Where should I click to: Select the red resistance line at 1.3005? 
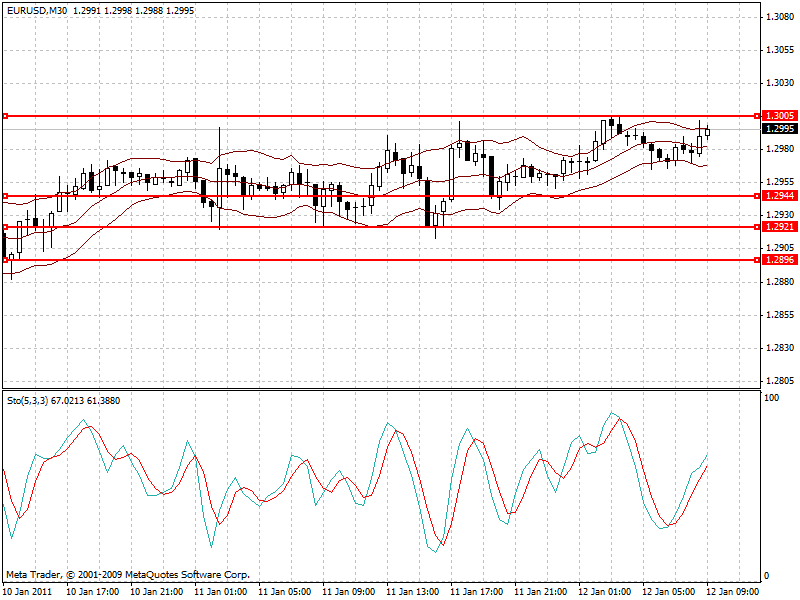400,115
